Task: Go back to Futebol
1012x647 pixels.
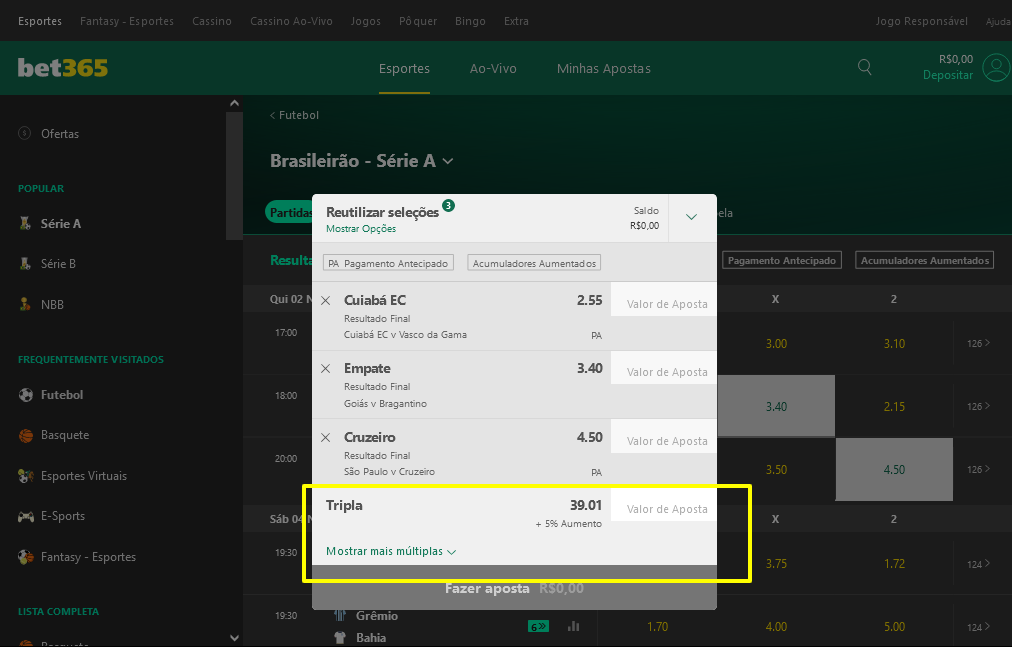Action: tap(294, 115)
